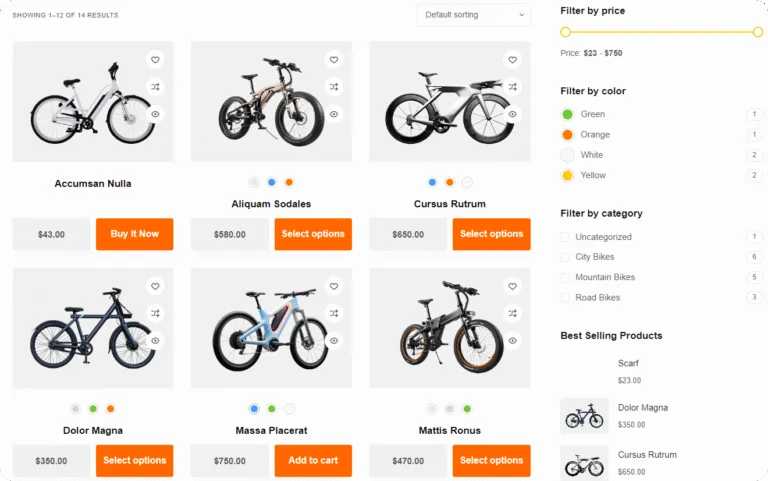Check the City Bikes category checkbox
Screen dimensions: 768x481
pyautogui.click(x=565, y=257)
